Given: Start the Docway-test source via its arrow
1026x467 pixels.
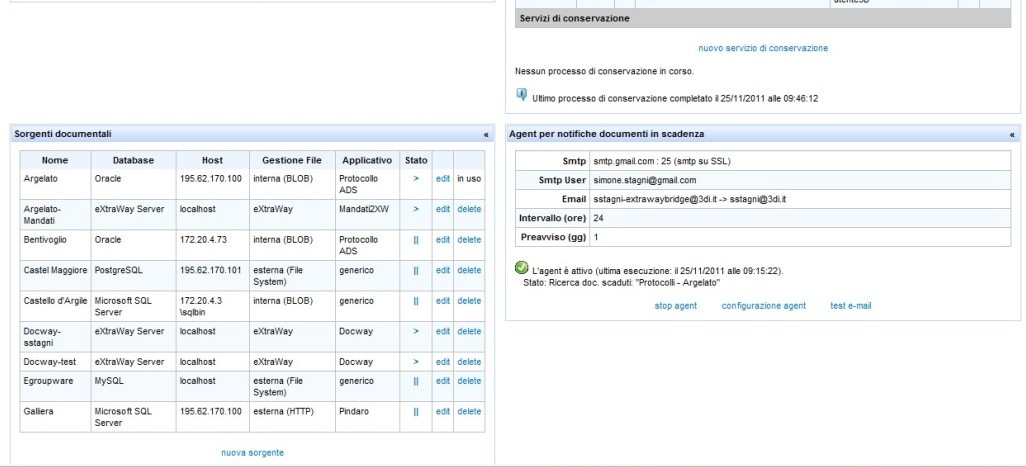Looking at the screenshot, I should coord(416,362).
